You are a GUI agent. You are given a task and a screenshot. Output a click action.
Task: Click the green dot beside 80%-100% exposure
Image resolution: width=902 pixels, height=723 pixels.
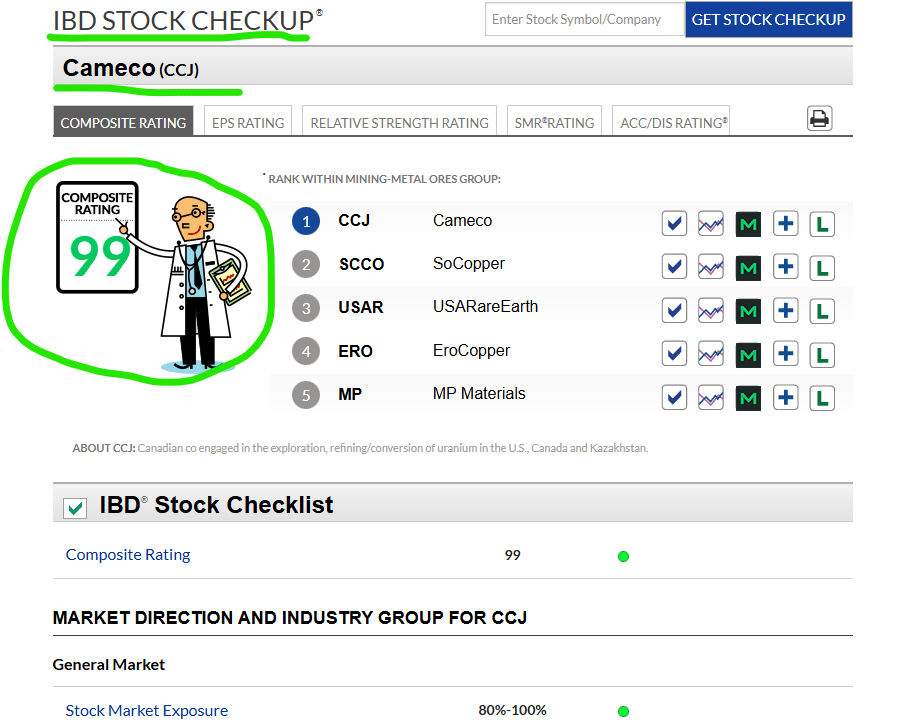tap(623, 711)
